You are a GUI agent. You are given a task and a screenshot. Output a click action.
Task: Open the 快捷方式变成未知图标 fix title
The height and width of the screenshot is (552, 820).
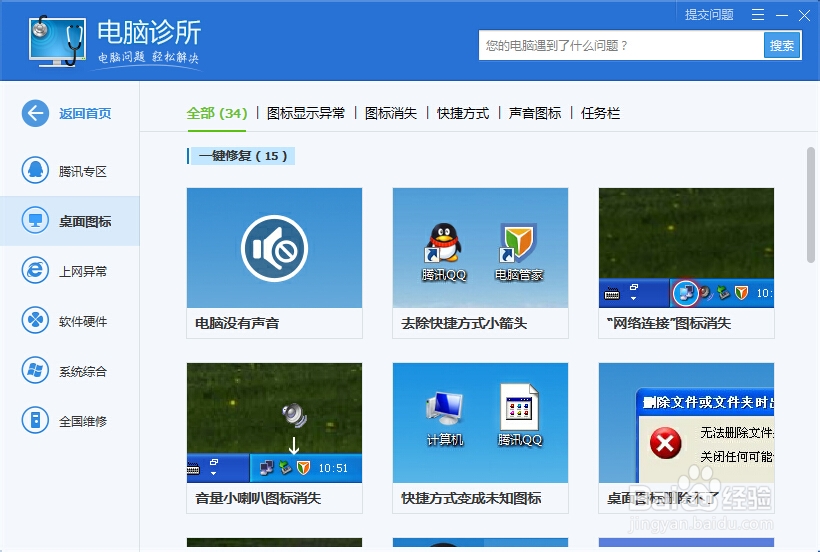coord(471,498)
